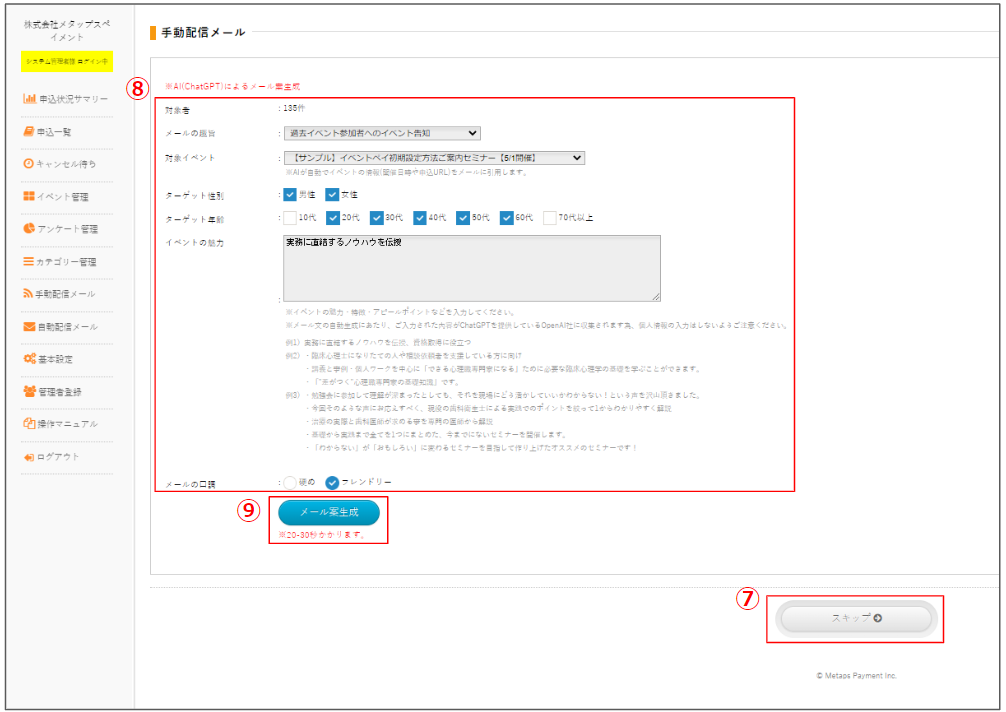Select the イベント管理 grid icon
This screenshot has width=1006, height=712.
point(29,197)
